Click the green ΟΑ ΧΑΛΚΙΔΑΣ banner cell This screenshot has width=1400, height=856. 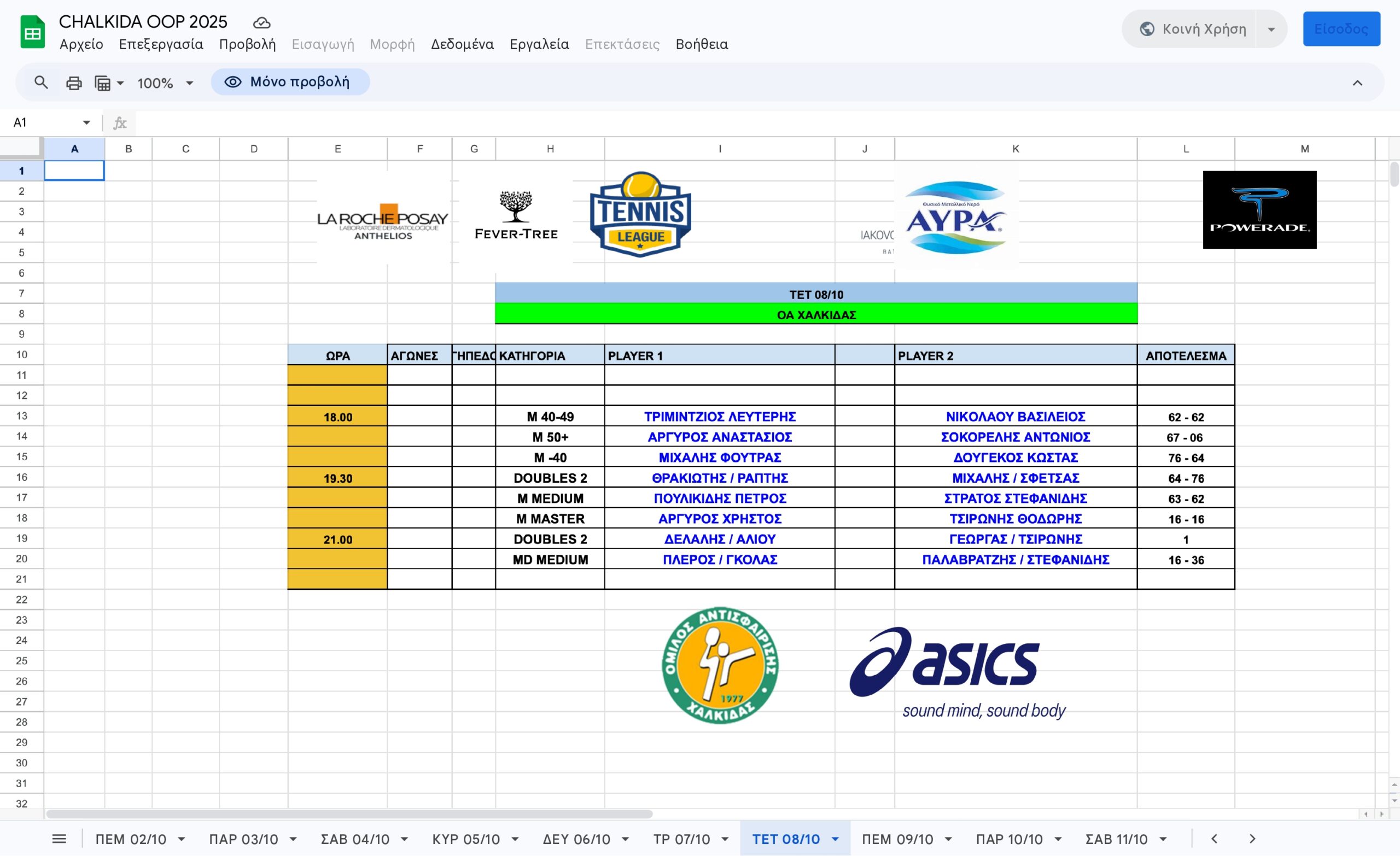tap(816, 315)
